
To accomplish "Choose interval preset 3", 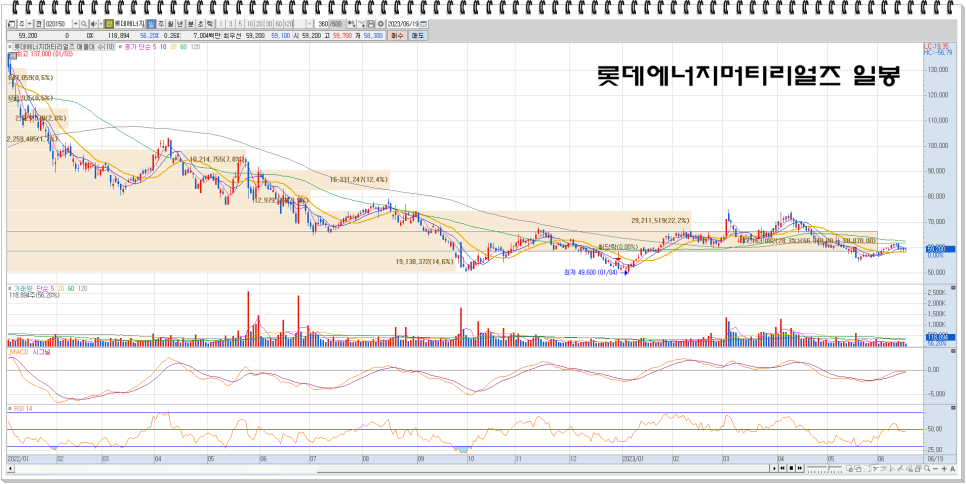I will (230, 23).
